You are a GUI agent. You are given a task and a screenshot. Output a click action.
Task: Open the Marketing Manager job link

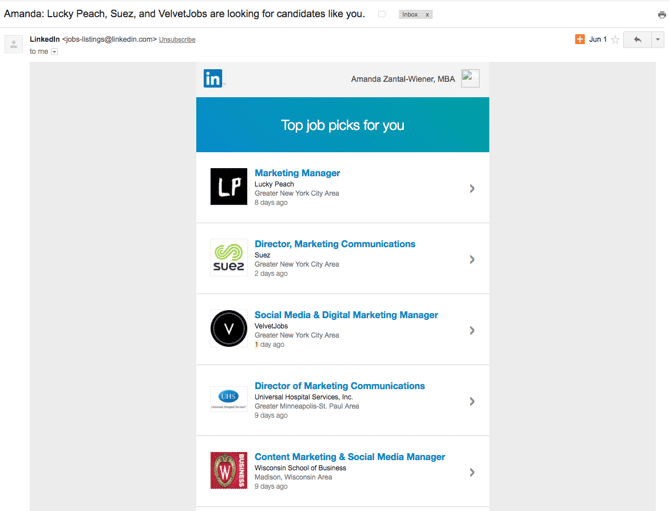(297, 173)
